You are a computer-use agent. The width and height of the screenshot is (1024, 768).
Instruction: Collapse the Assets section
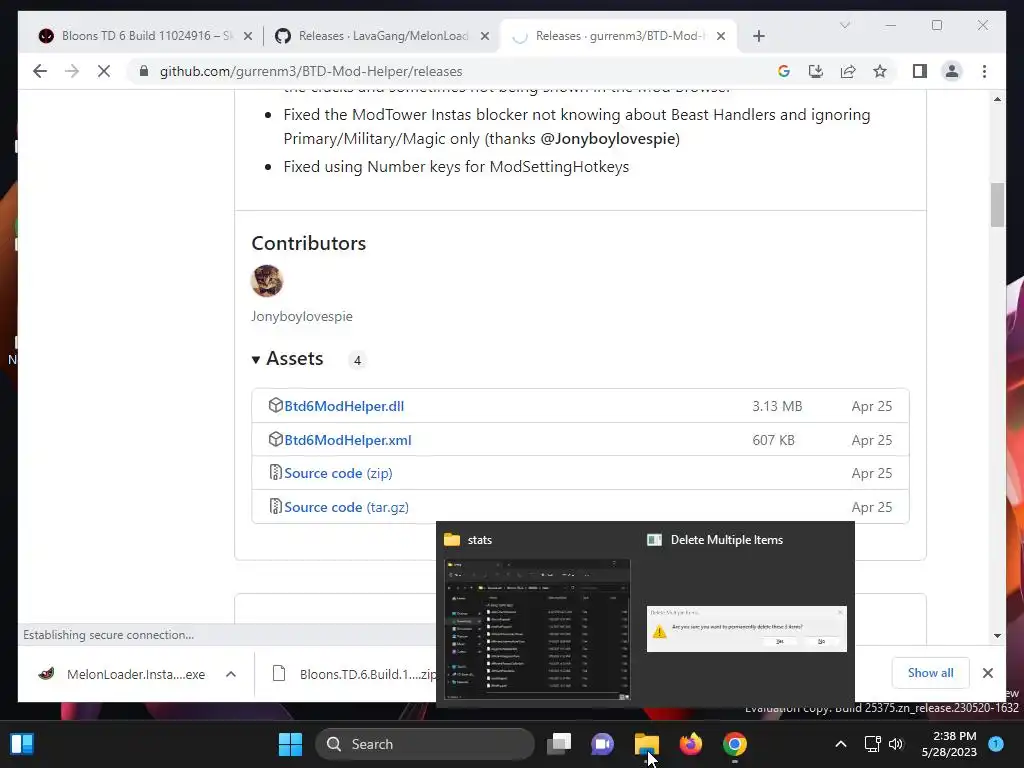tap(287, 359)
